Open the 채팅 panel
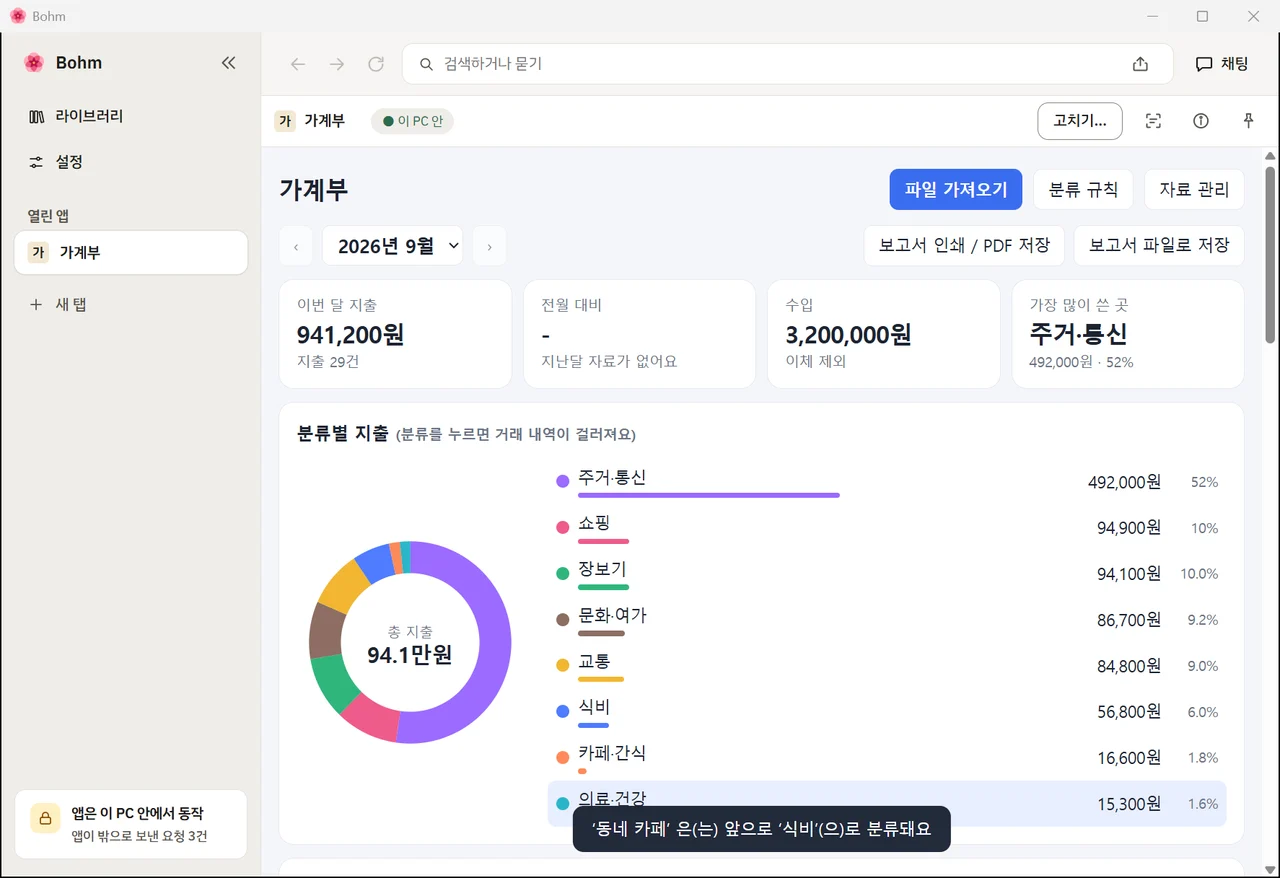1280x878 pixels. pyautogui.click(x=1222, y=64)
